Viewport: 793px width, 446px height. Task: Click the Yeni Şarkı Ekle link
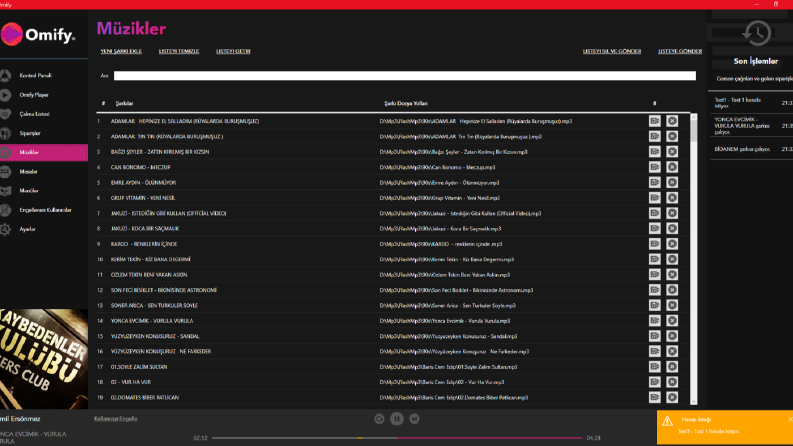click(x=121, y=51)
